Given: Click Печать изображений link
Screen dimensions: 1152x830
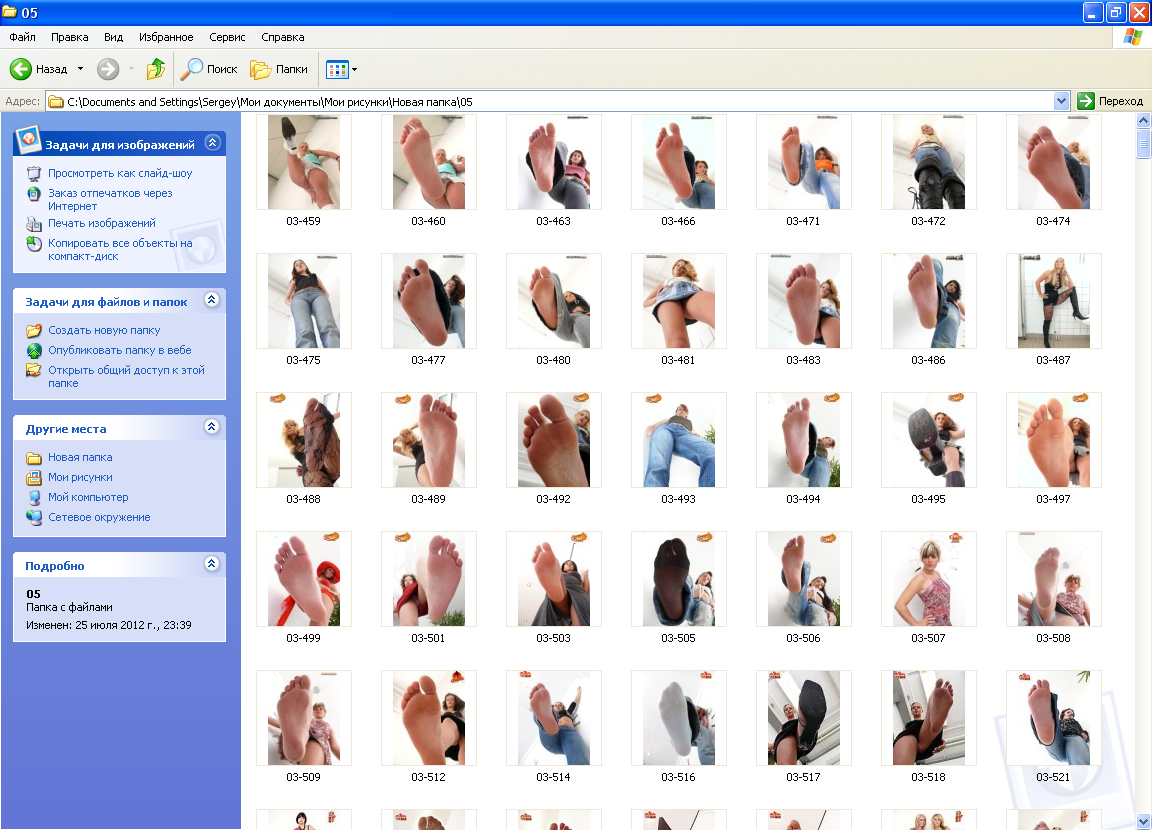Looking at the screenshot, I should (x=101, y=223).
